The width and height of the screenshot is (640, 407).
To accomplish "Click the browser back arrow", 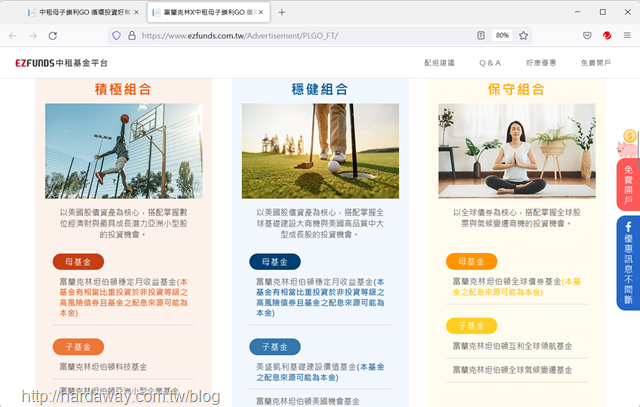I will (13, 36).
